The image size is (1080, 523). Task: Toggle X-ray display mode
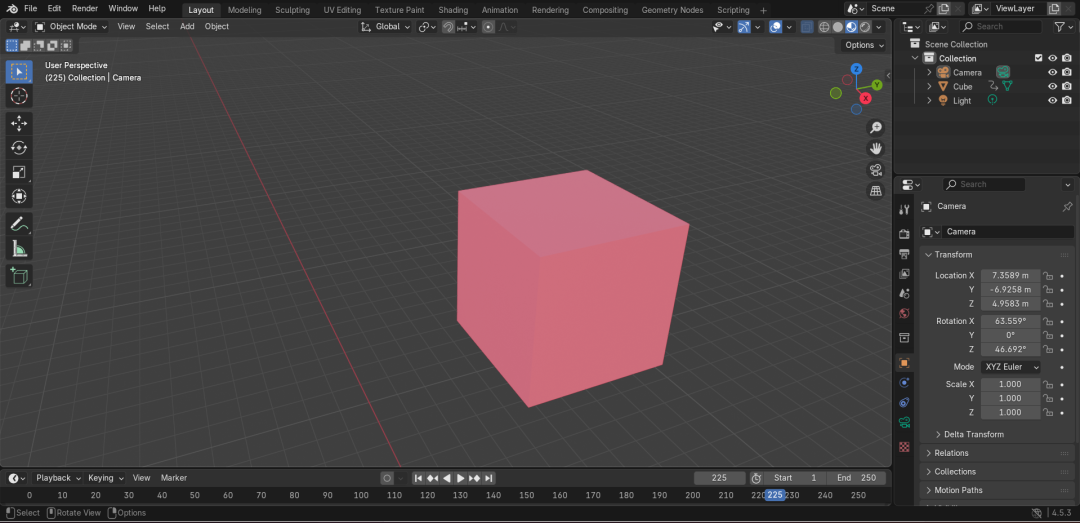(x=807, y=27)
